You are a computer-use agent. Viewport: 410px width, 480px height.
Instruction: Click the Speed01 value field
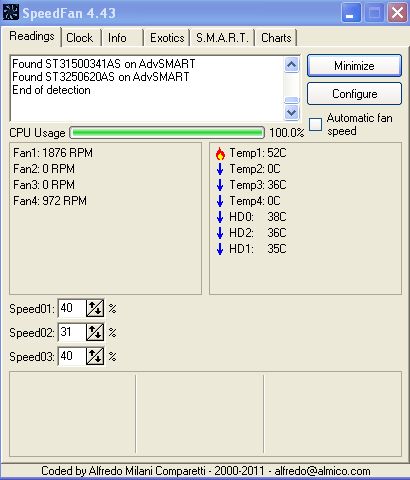click(72, 308)
